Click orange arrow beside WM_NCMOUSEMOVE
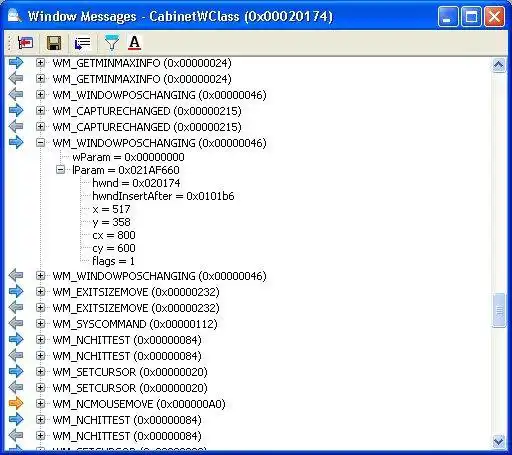The image size is (512, 455). point(16,403)
